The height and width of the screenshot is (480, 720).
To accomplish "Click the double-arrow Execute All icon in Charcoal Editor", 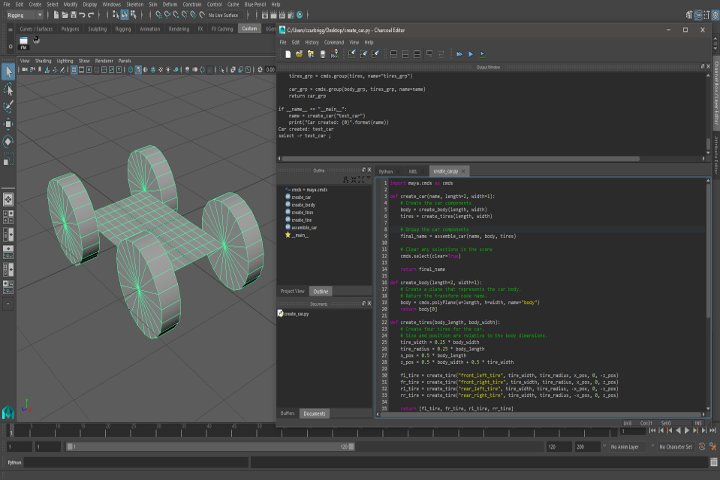I will click(x=459, y=54).
